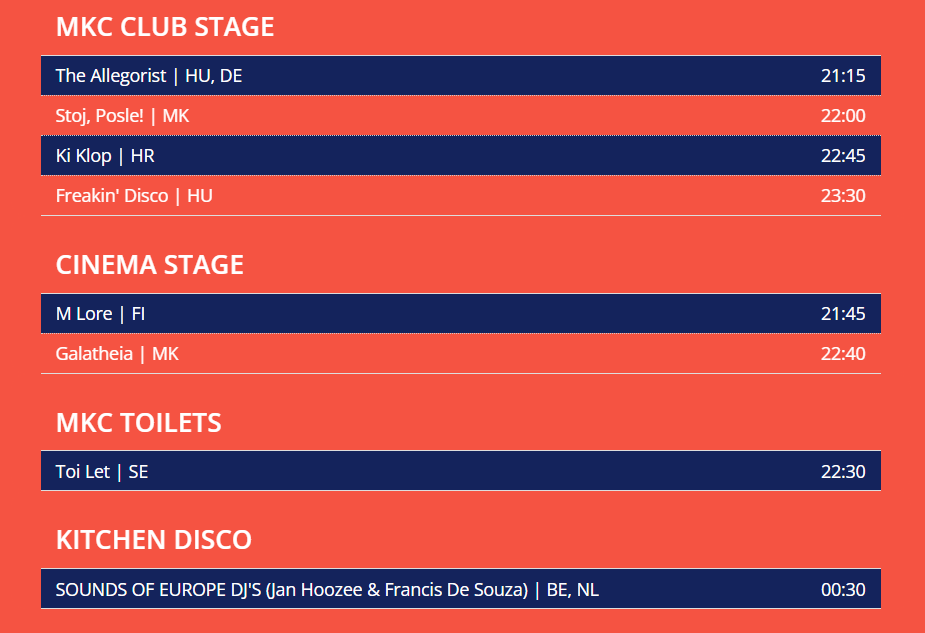
Task: Click the MKC CLUB STAGE heading
Action: (x=165, y=27)
